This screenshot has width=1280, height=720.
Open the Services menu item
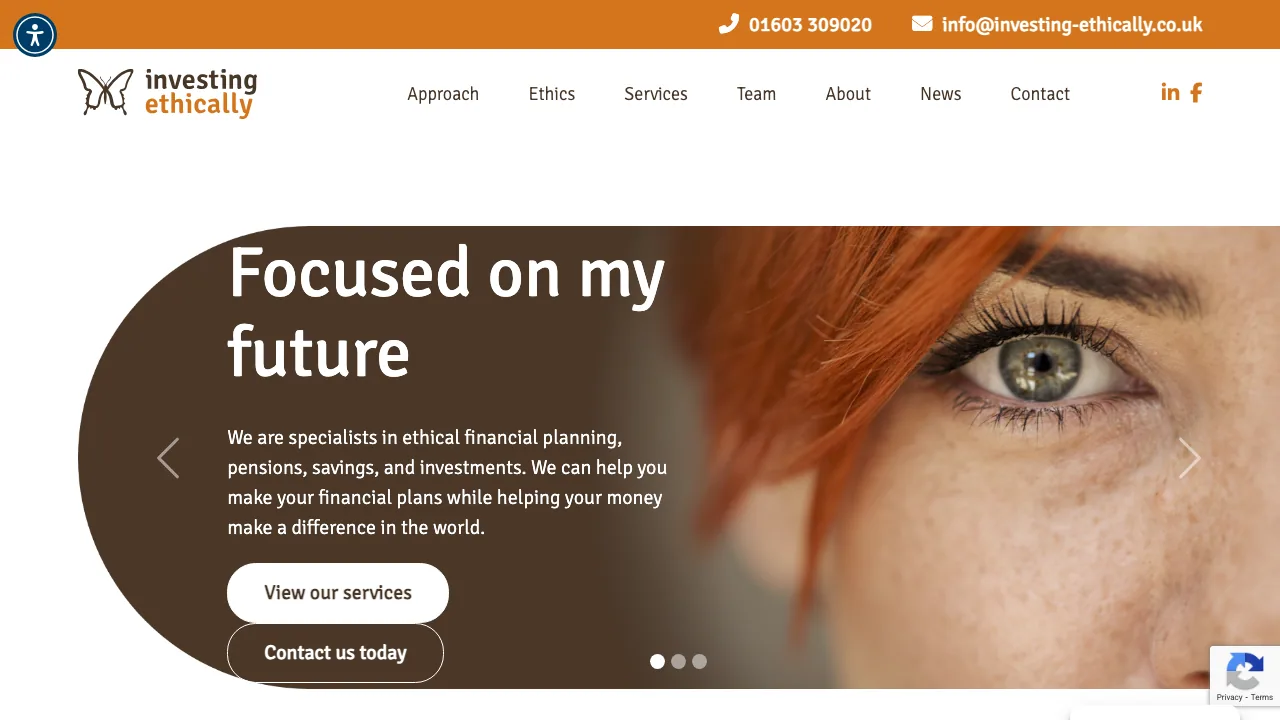(x=656, y=94)
